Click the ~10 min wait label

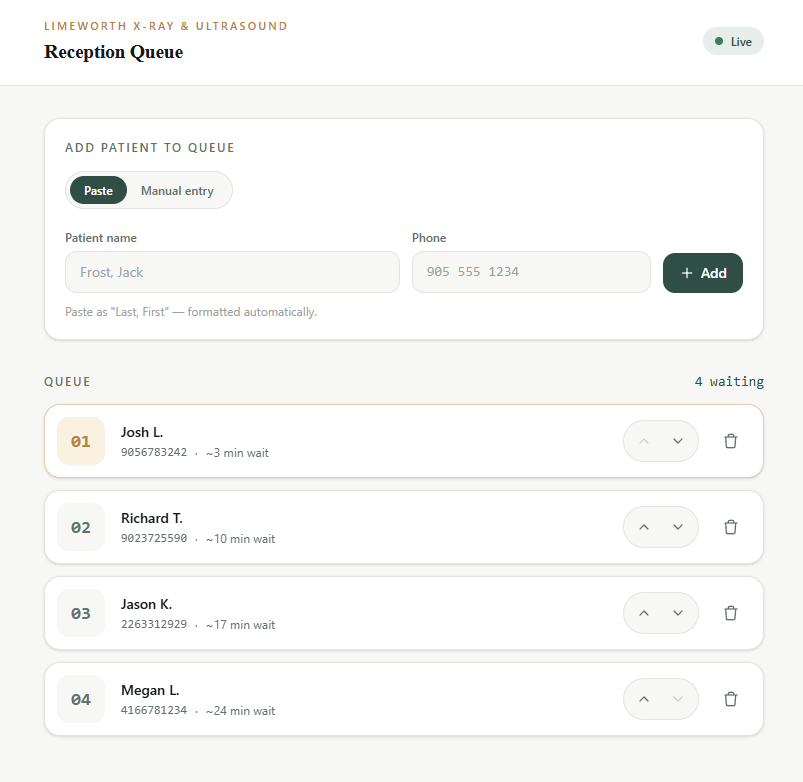(x=240, y=539)
